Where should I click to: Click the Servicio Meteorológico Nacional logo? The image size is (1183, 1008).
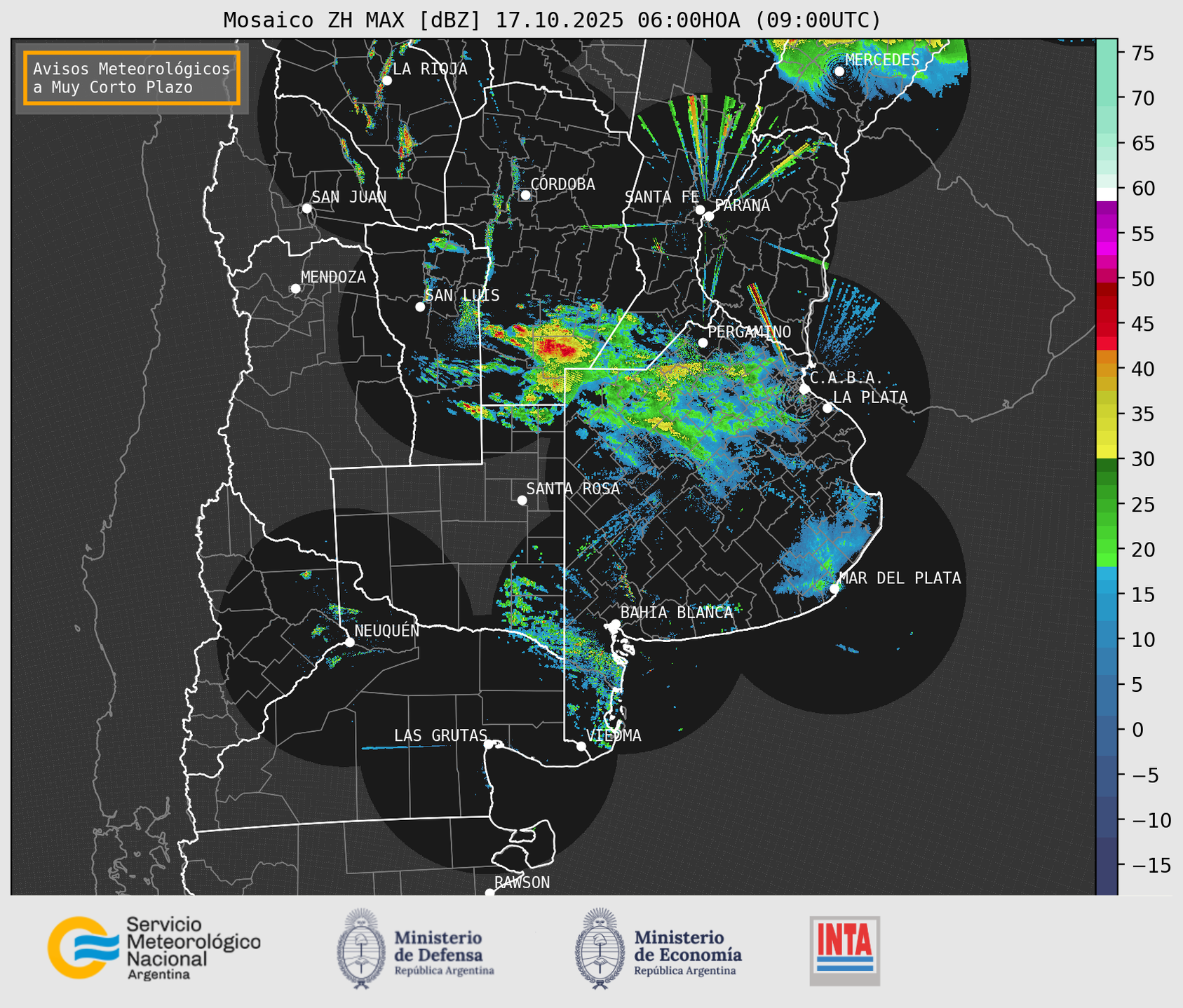pyautogui.click(x=154, y=948)
